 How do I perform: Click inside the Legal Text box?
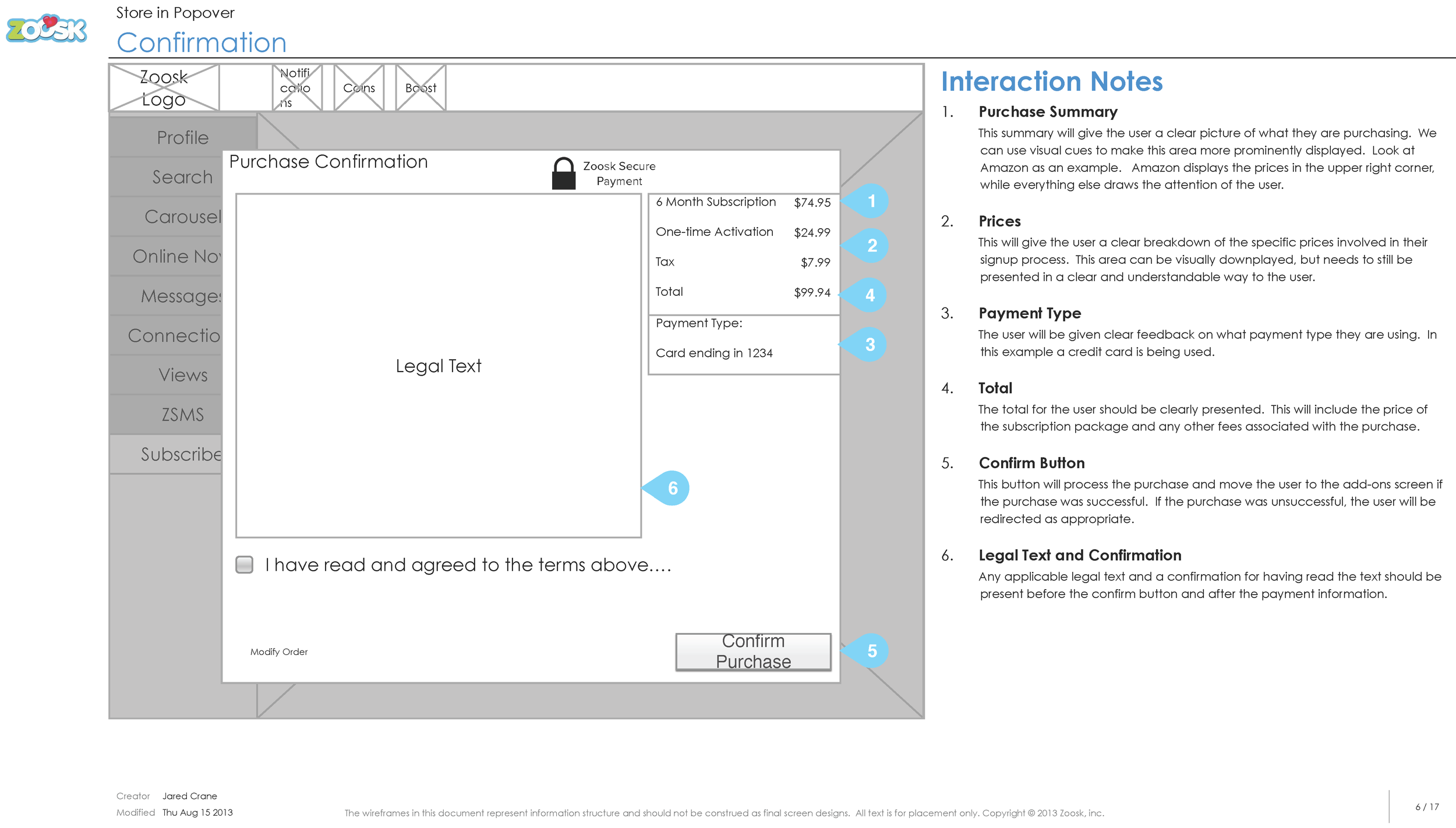click(x=438, y=366)
